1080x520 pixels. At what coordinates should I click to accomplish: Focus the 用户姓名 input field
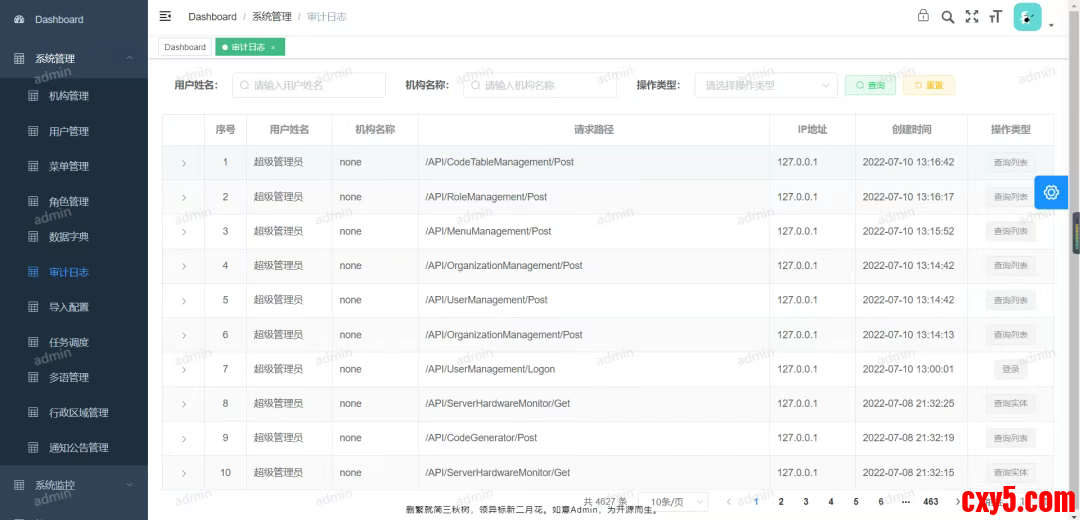pyautogui.click(x=309, y=86)
